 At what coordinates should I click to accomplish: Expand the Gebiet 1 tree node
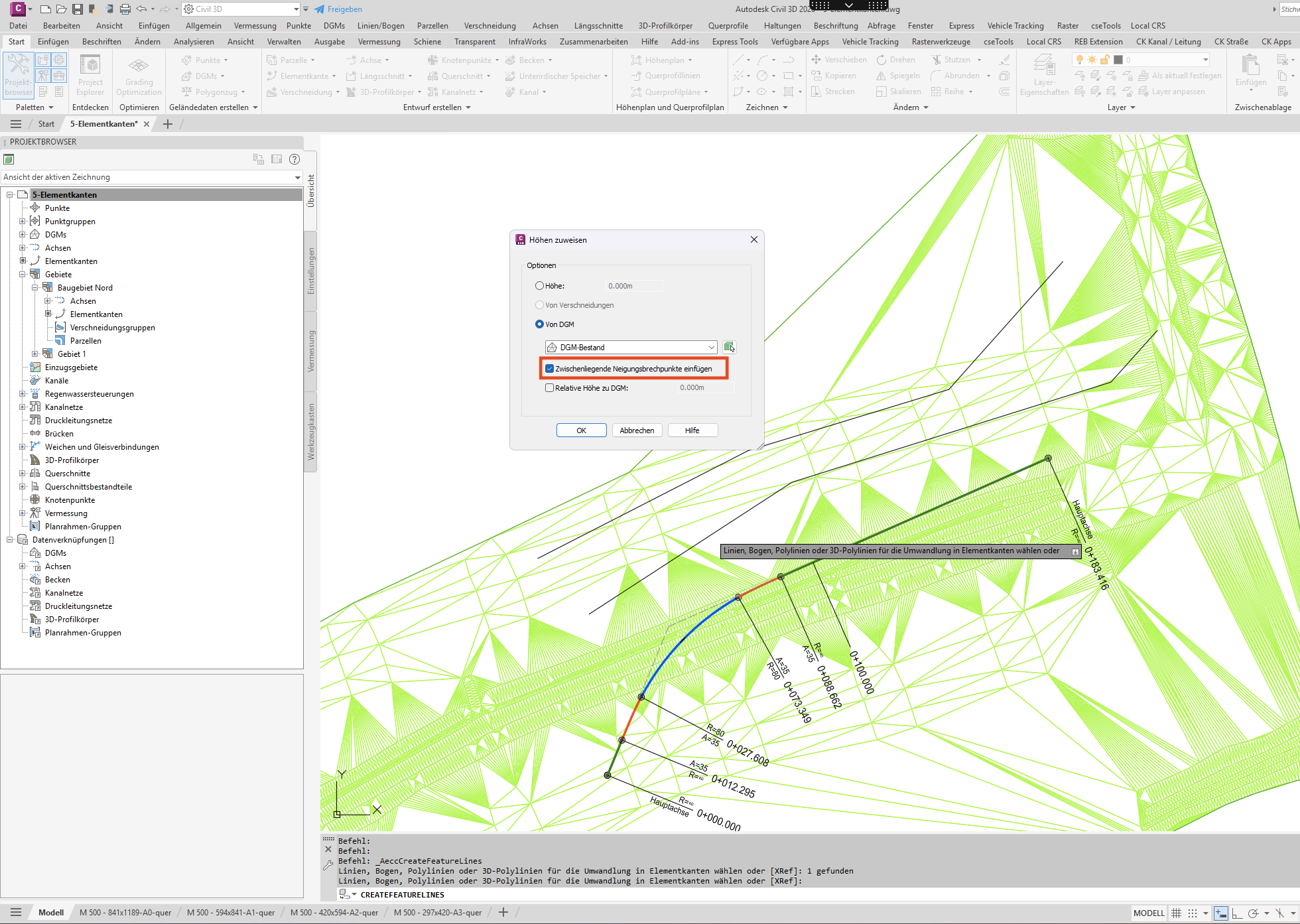click(34, 354)
